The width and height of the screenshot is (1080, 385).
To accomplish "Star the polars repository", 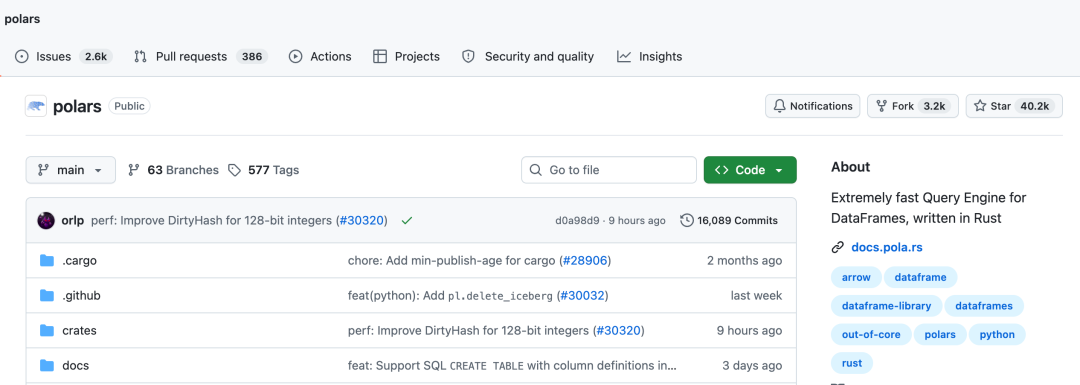I will tap(1014, 106).
